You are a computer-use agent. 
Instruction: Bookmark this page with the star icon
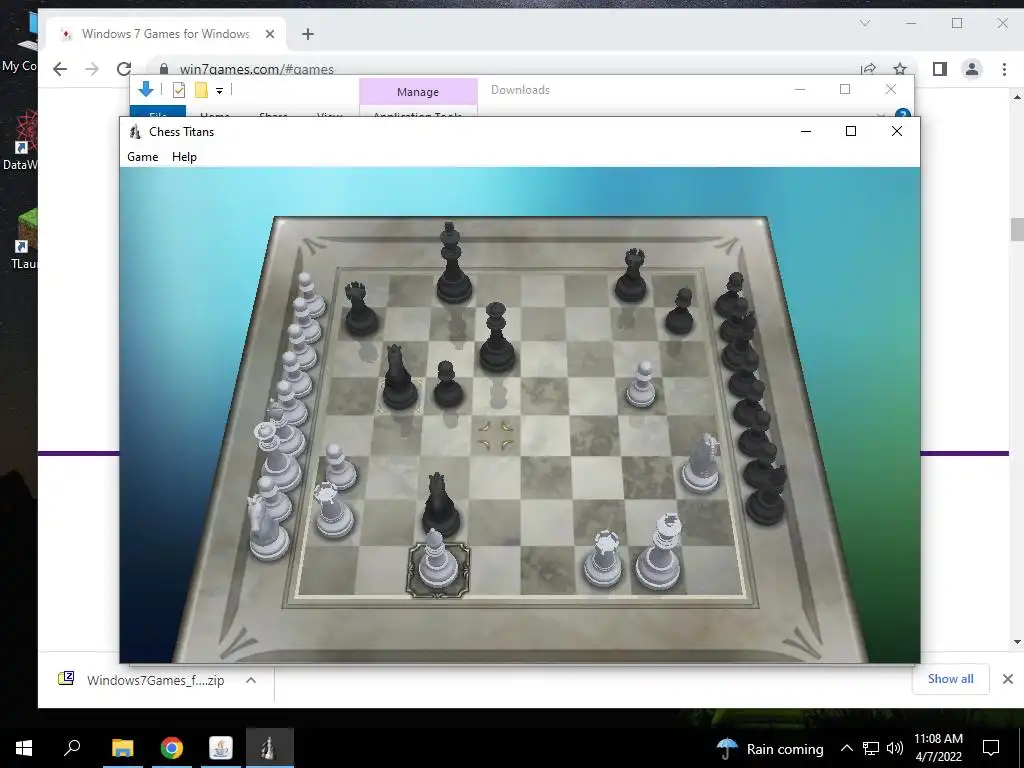[x=900, y=69]
